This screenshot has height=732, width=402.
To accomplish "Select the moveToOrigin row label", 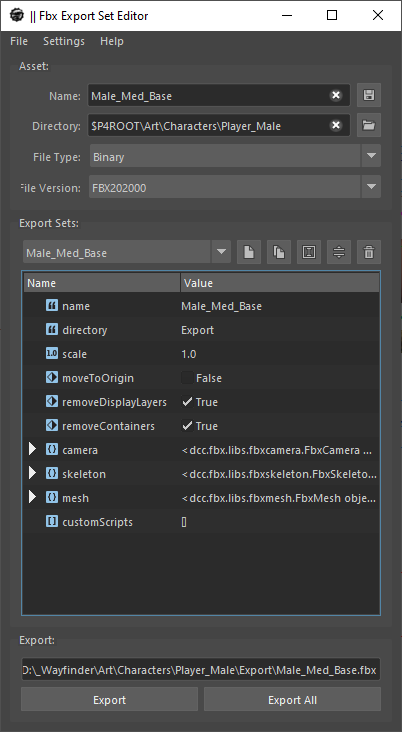I will point(98,378).
